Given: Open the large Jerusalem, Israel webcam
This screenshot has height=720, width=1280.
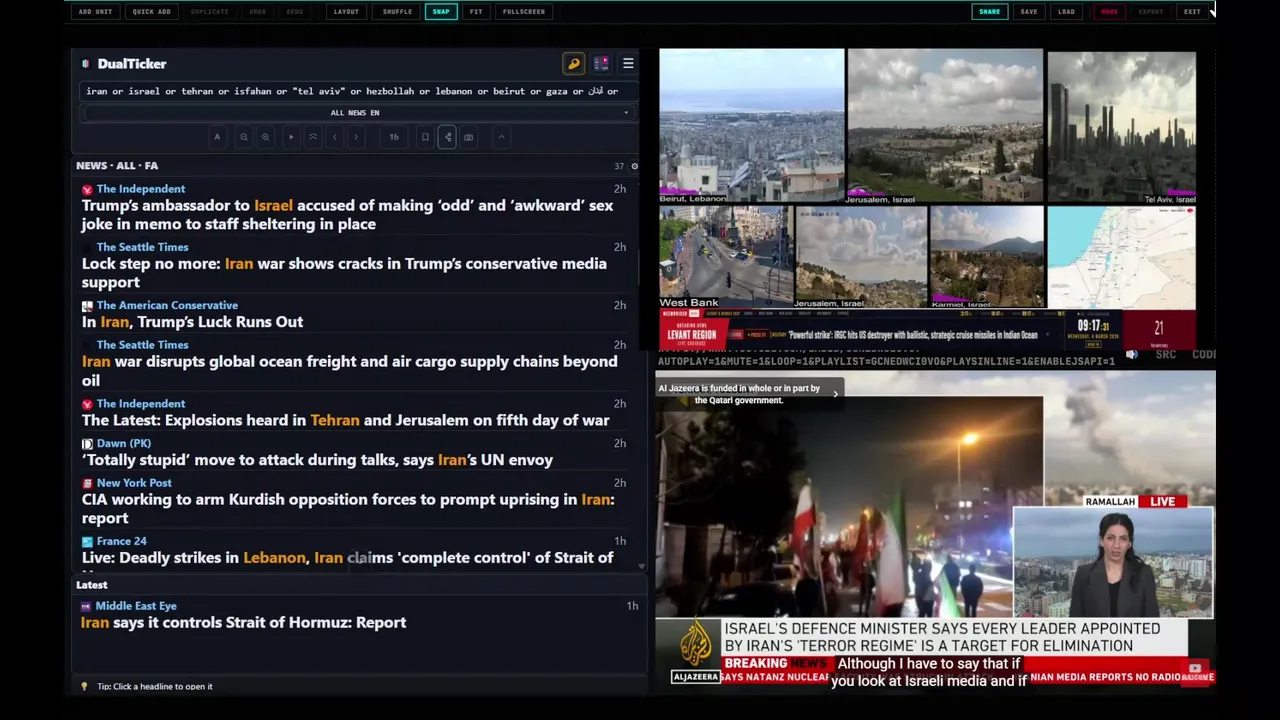Looking at the screenshot, I should click(x=945, y=126).
